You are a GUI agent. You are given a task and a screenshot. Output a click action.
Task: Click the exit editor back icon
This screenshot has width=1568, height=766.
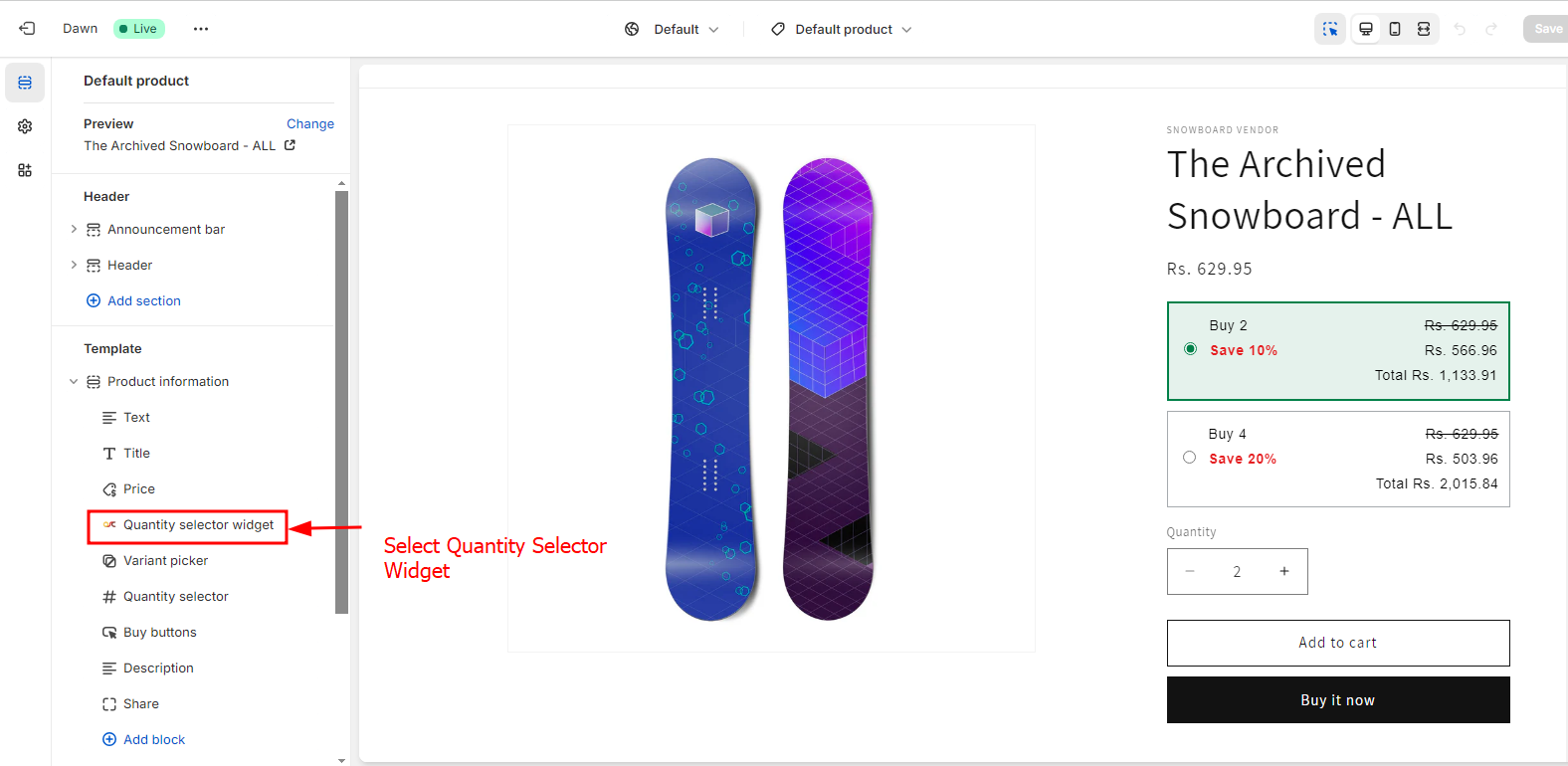tap(27, 29)
